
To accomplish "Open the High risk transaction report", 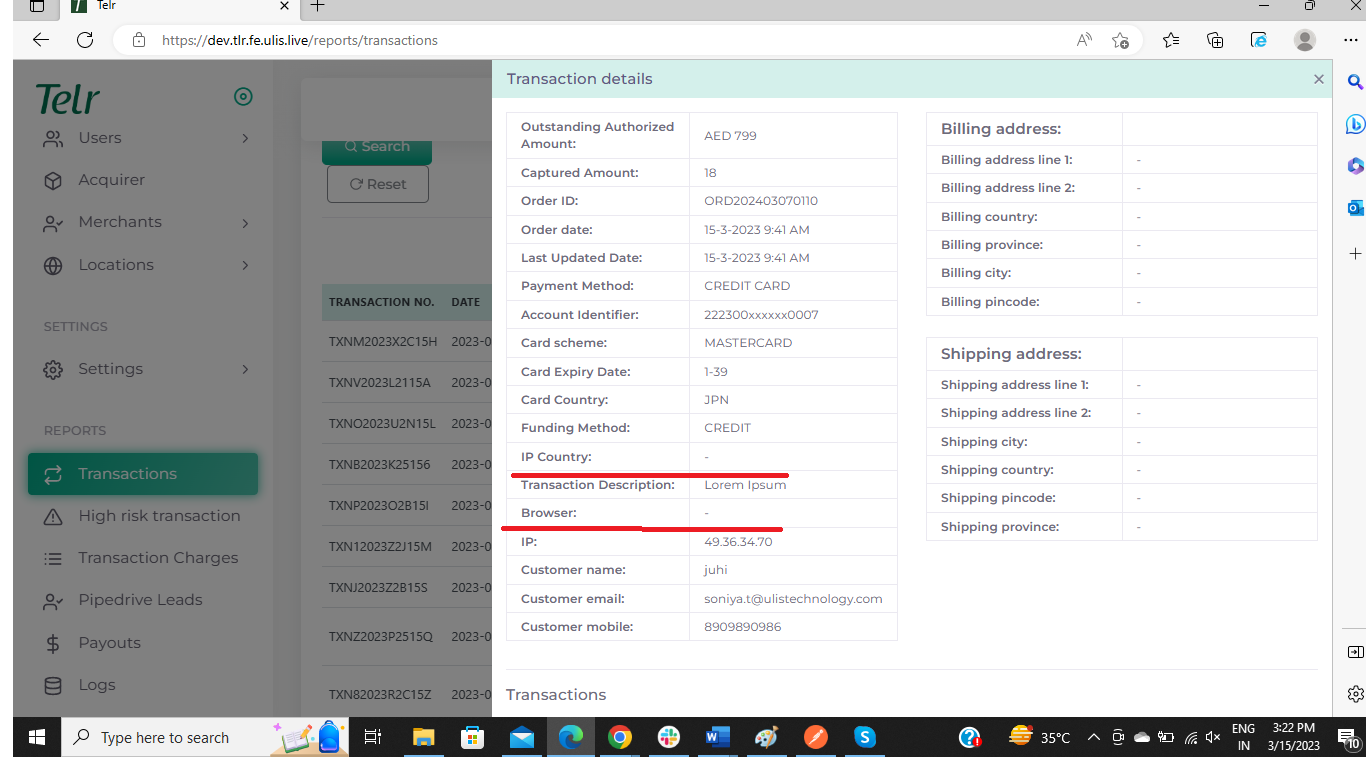I will pos(159,516).
